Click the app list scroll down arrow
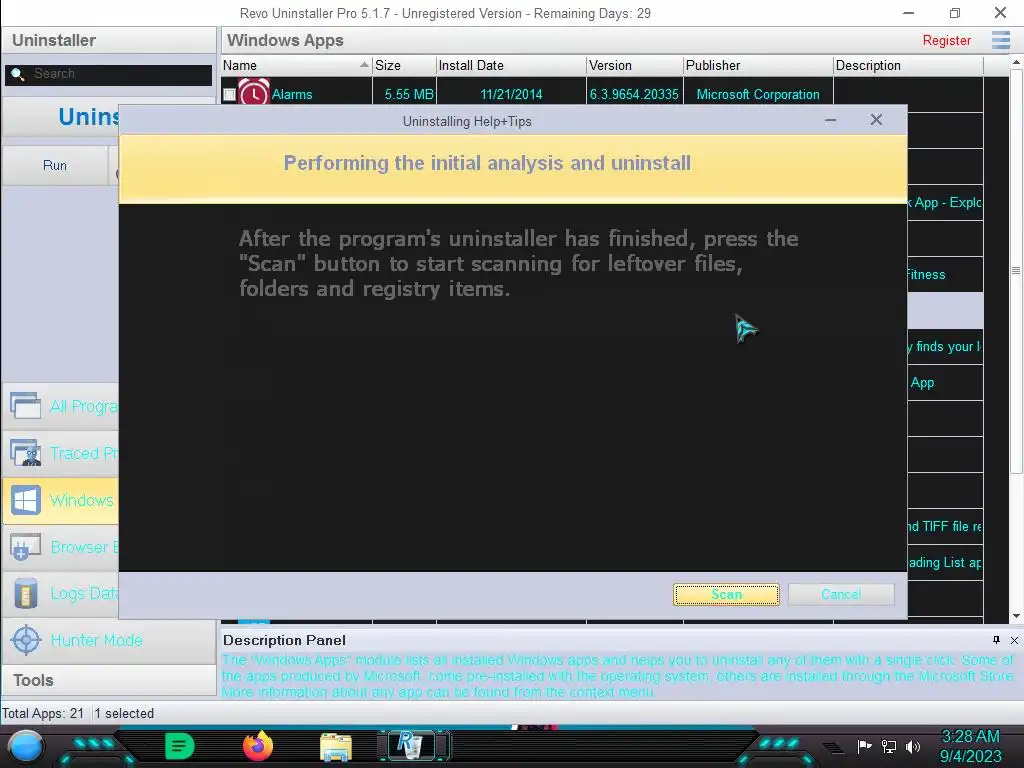The image size is (1024, 768). 1016,616
